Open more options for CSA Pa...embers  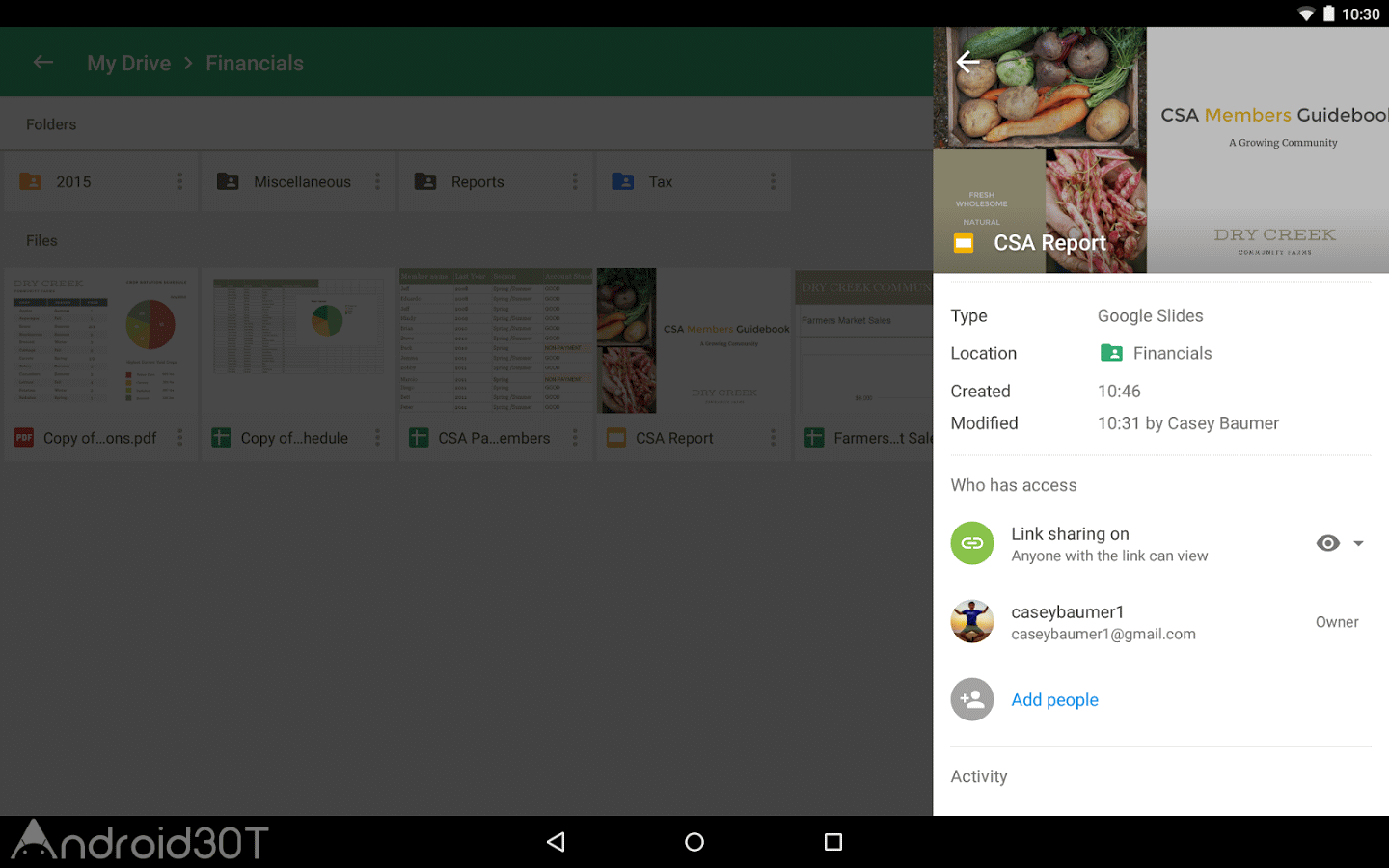[x=575, y=438]
